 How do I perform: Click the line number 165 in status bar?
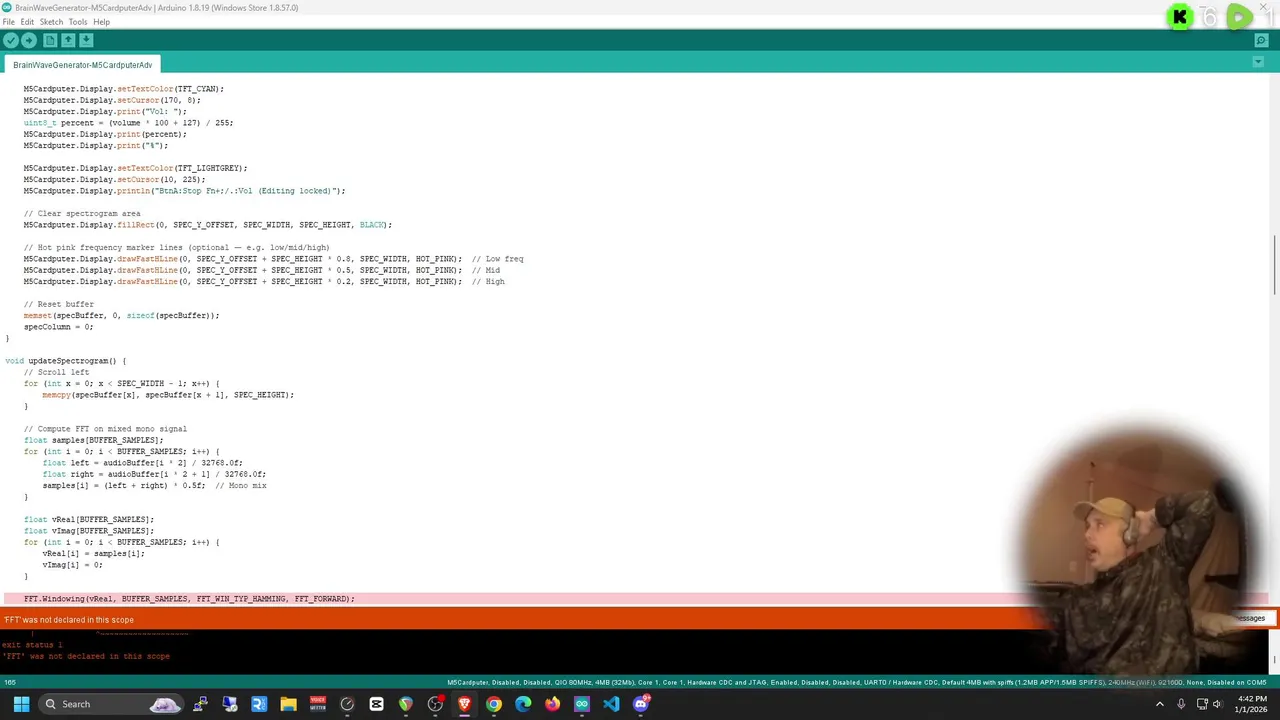point(9,683)
